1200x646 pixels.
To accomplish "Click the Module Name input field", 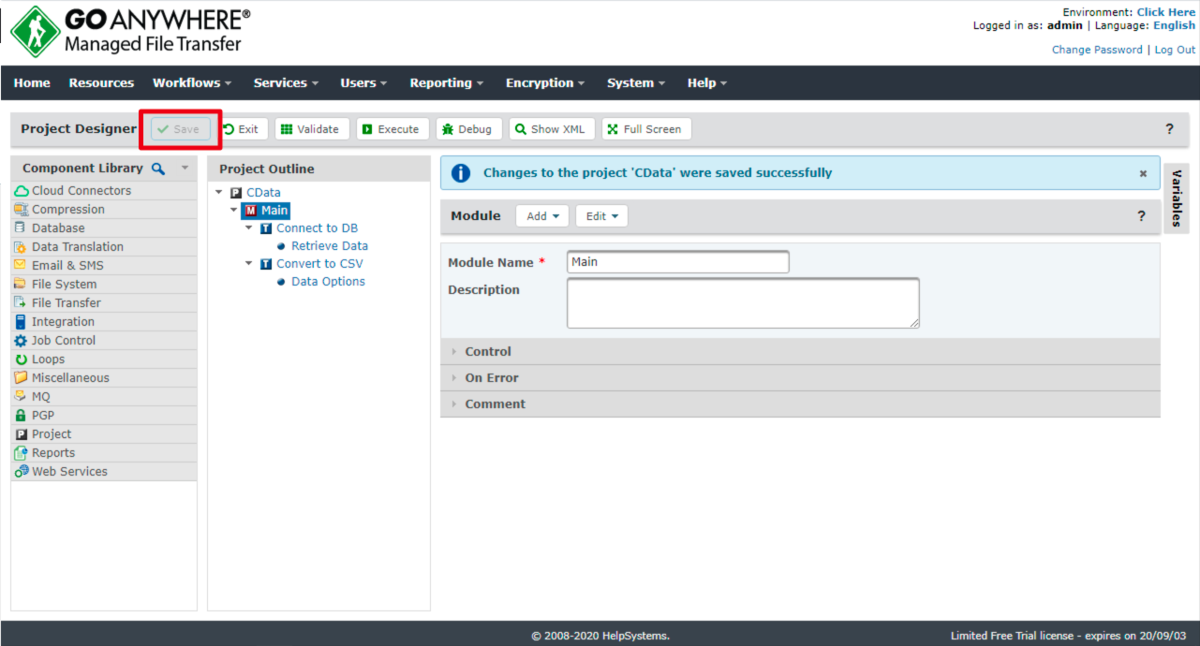I will click(678, 262).
